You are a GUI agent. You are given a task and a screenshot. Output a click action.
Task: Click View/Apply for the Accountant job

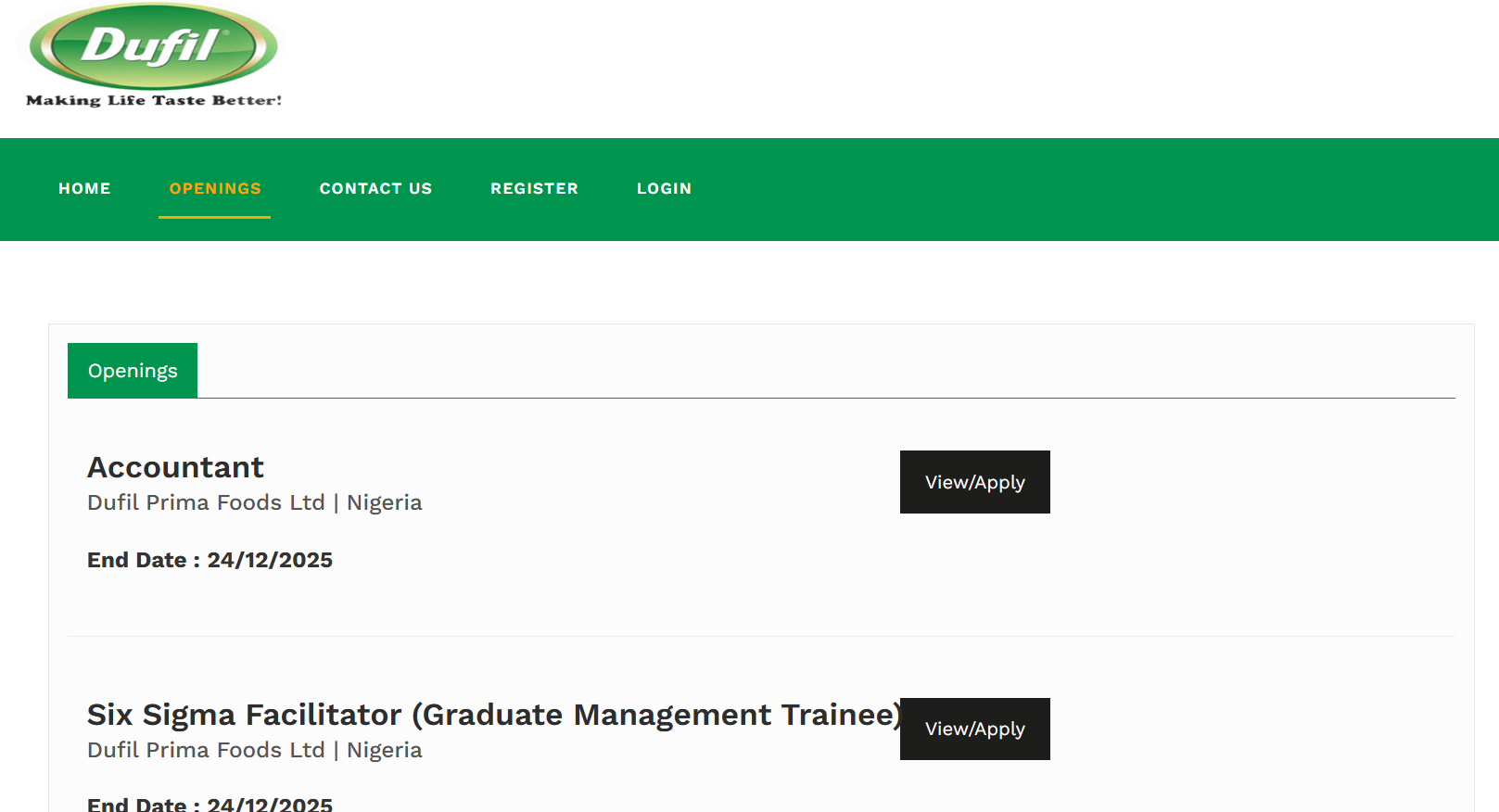pyautogui.click(x=974, y=481)
